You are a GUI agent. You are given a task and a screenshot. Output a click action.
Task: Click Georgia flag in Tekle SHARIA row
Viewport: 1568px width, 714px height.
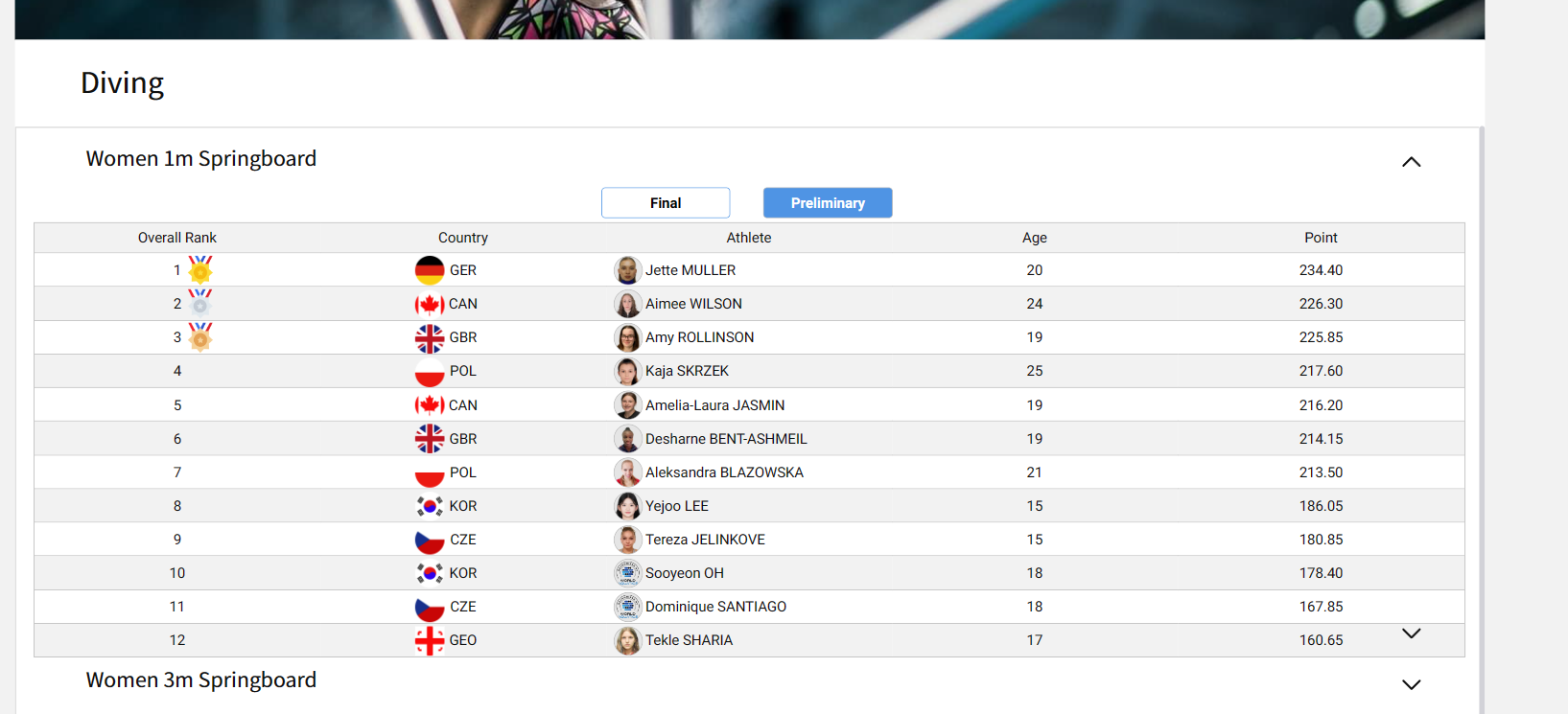(430, 640)
